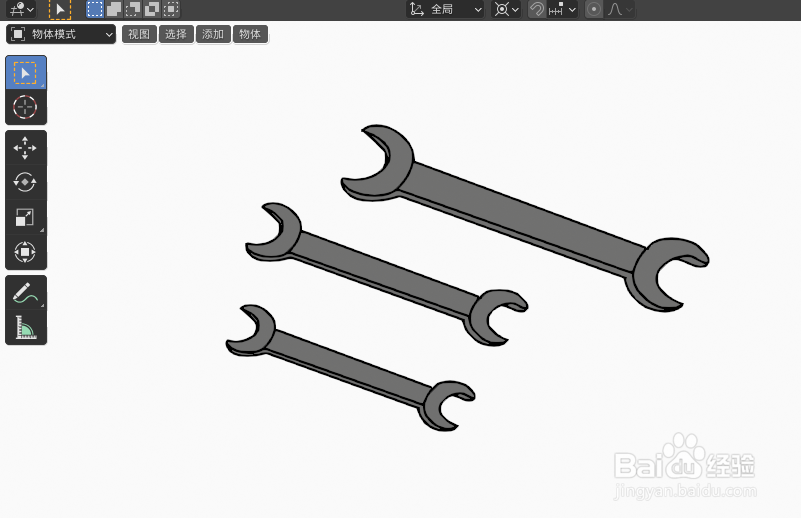Activate the Rotate tool
Viewport: 801px width, 518px height.
click(x=26, y=182)
